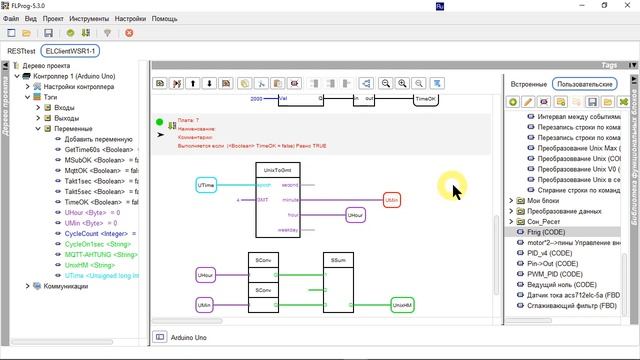Expand the Мои блоки library folder

tap(511, 200)
